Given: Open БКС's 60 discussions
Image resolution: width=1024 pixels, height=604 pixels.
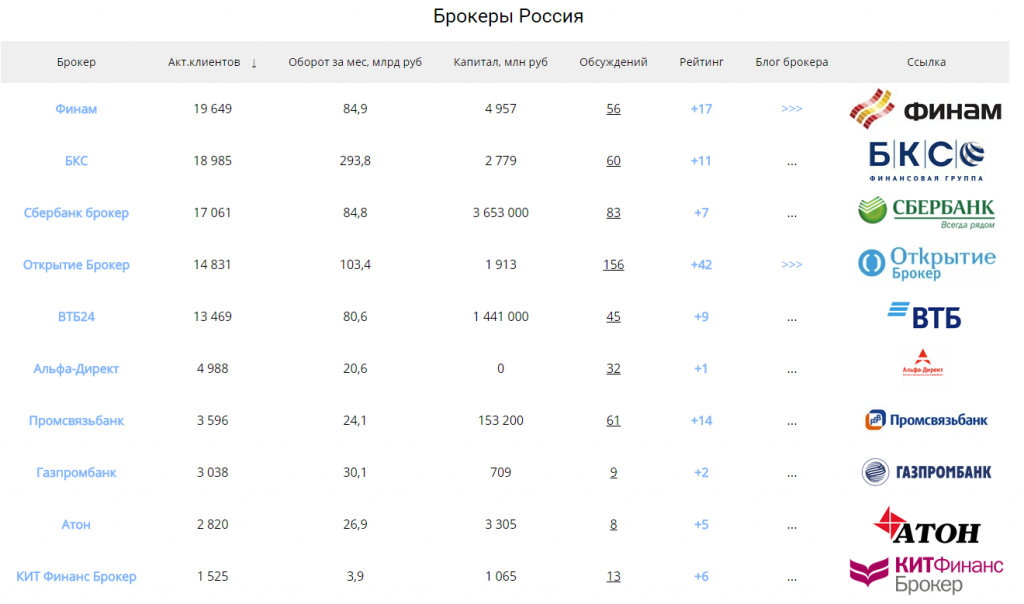Looking at the screenshot, I should coord(613,161).
